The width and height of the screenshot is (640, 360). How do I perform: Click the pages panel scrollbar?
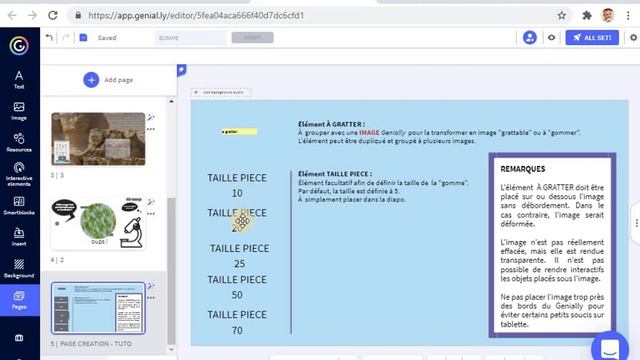pos(171,271)
